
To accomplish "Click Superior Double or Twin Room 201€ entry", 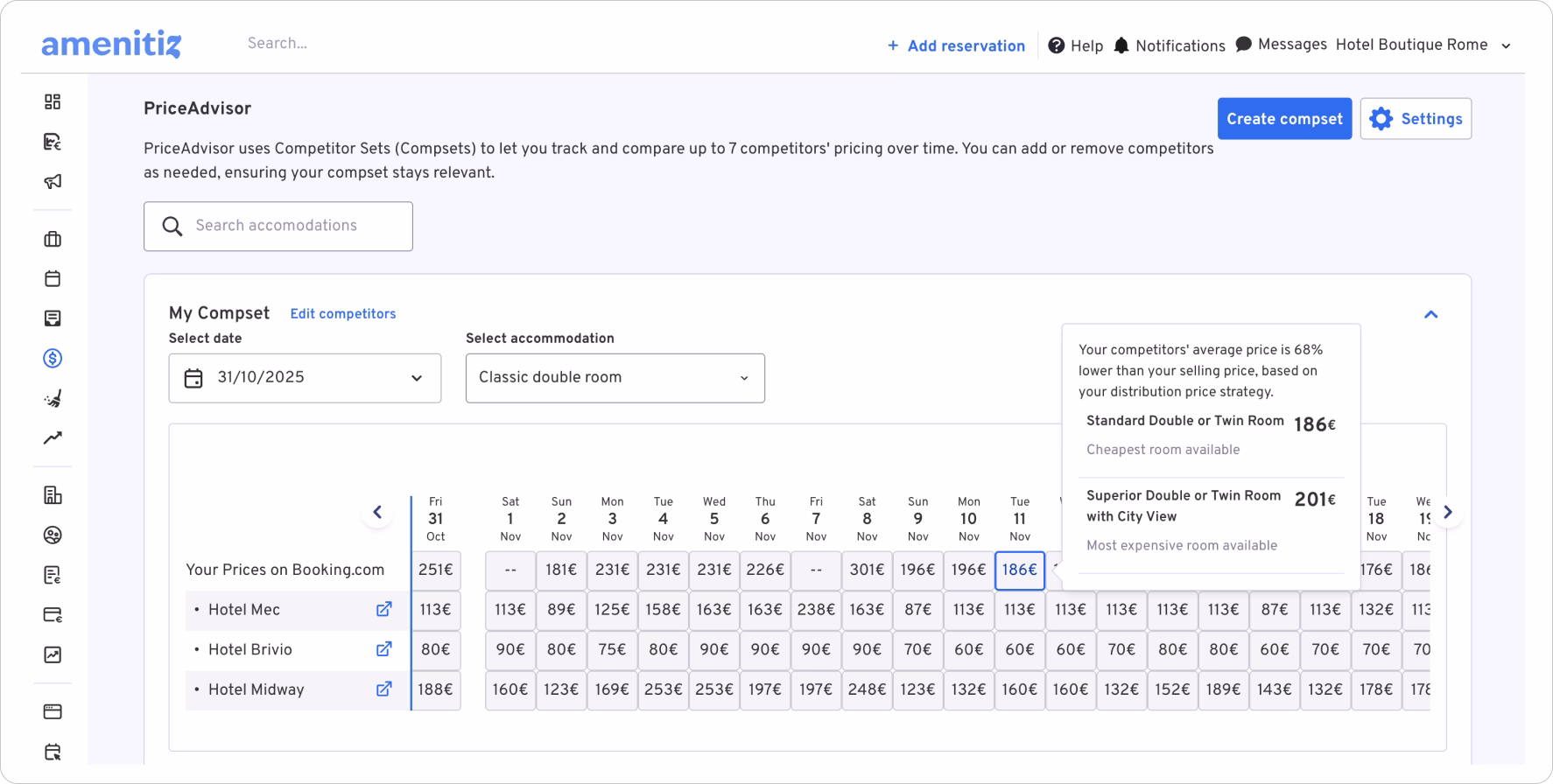I will (x=1211, y=520).
